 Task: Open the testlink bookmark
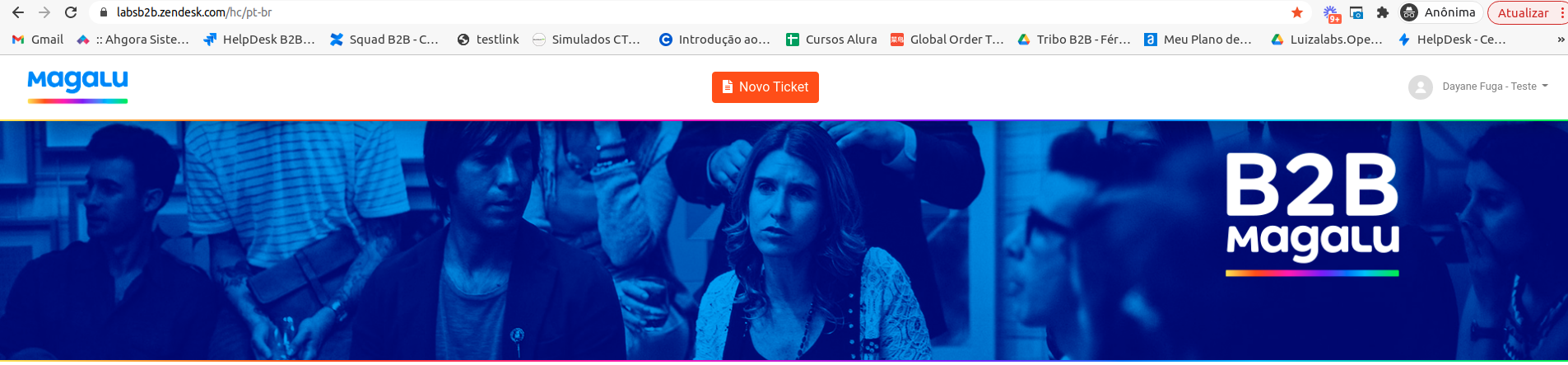point(488,40)
